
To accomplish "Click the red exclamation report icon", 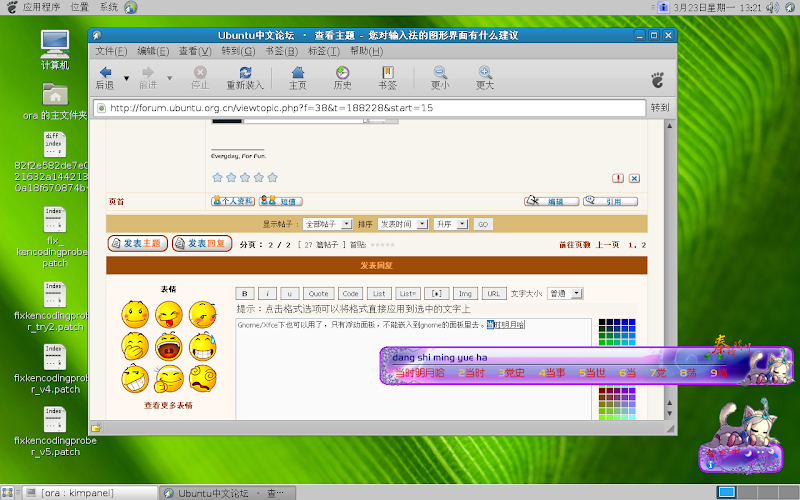I will 618,178.
